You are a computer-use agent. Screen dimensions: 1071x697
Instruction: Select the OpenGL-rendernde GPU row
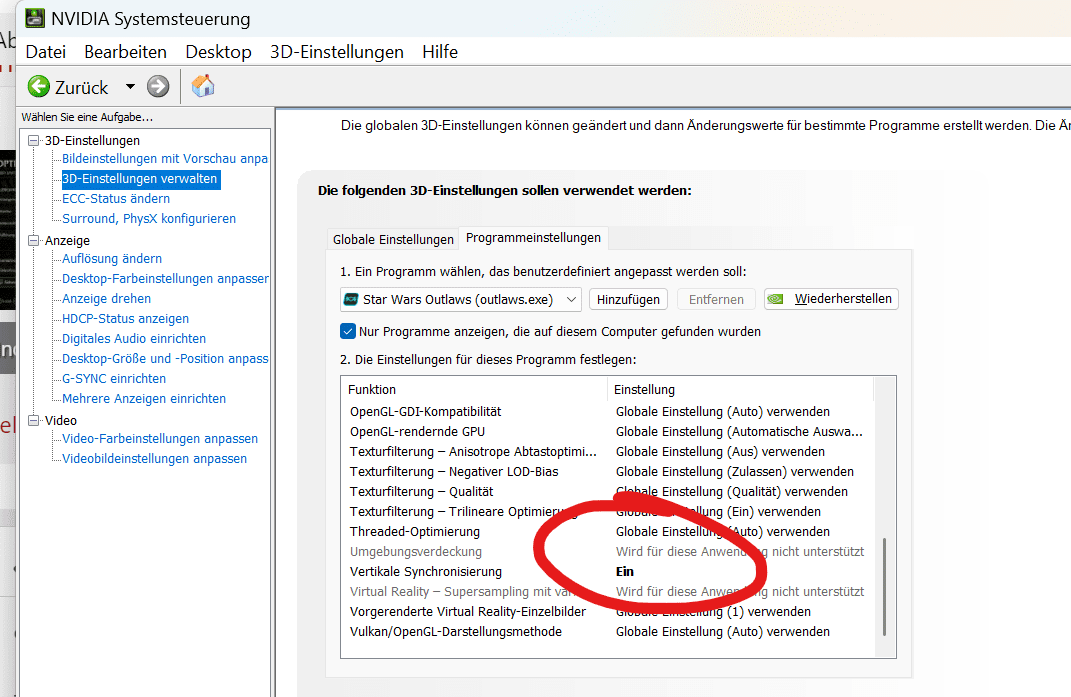point(608,432)
